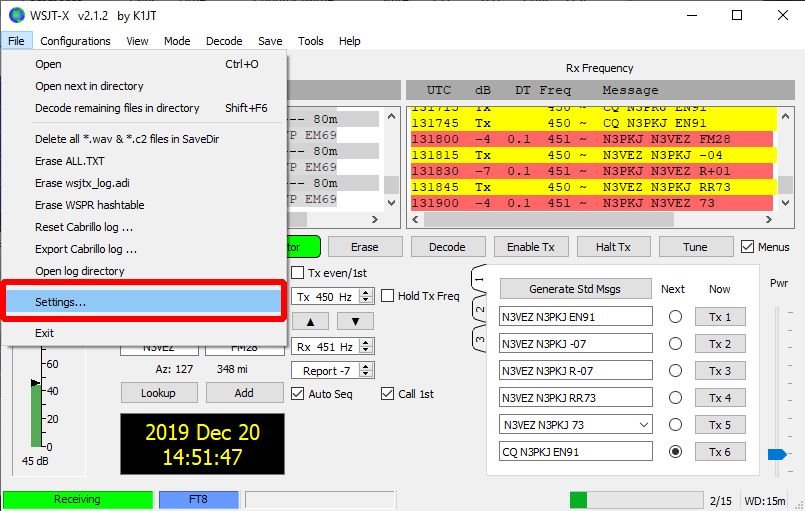The image size is (805, 511).
Task: Click the Tx 1 Now button
Action: tap(720, 317)
